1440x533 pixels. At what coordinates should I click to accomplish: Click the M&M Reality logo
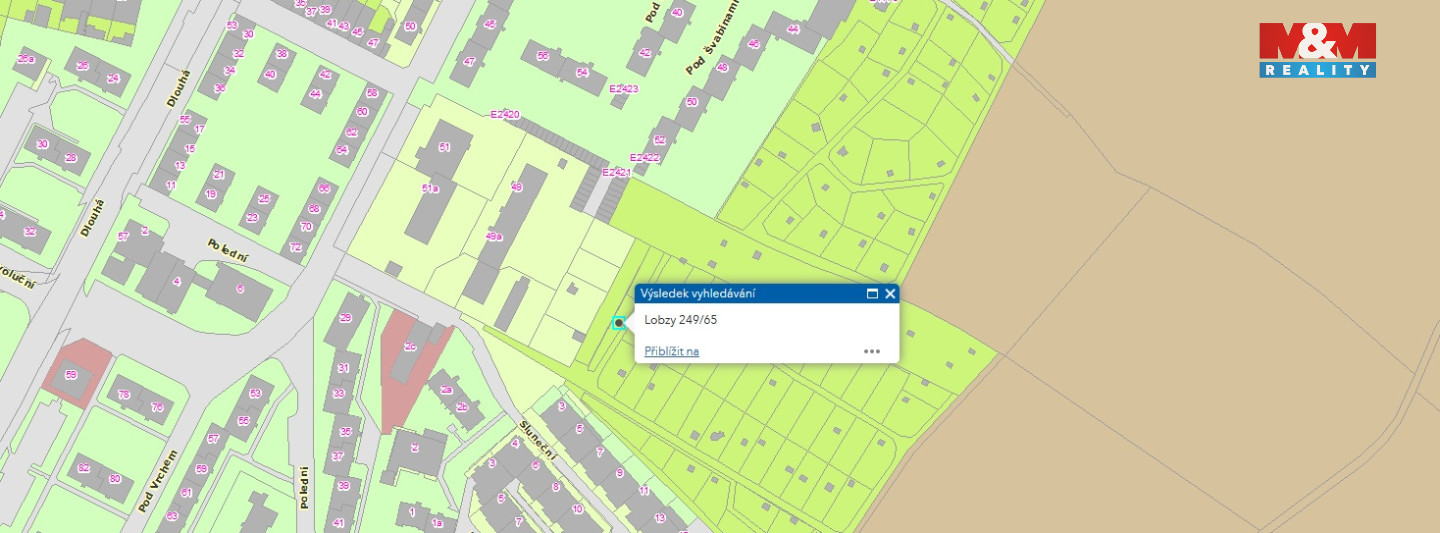(1317, 50)
